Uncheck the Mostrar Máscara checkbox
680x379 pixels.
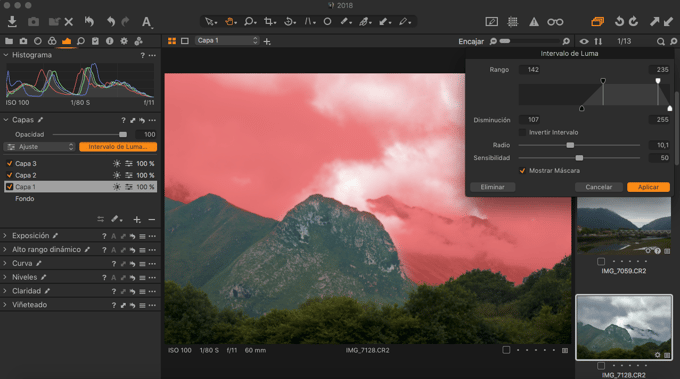522,170
